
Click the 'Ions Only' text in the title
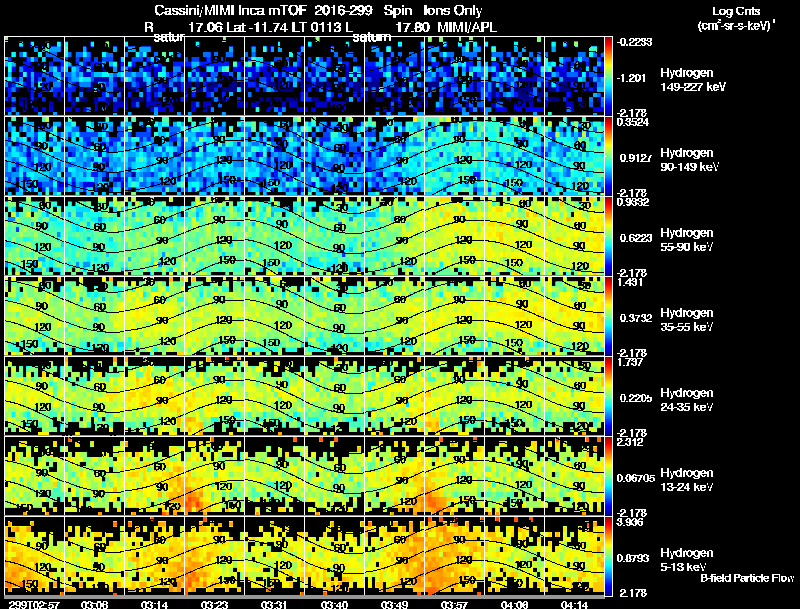453,10
